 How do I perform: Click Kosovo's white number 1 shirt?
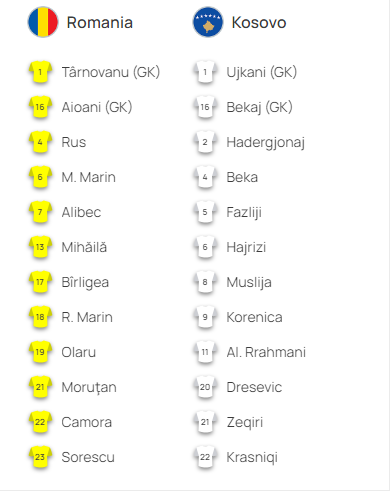(205, 72)
